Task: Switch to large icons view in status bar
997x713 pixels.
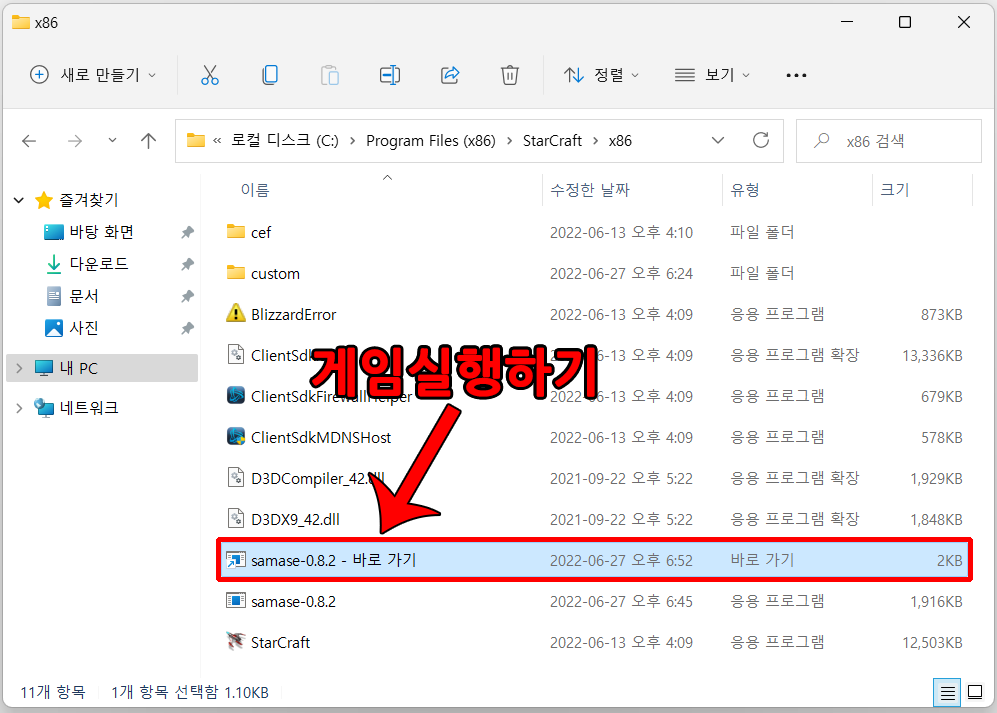Action: tap(975, 692)
